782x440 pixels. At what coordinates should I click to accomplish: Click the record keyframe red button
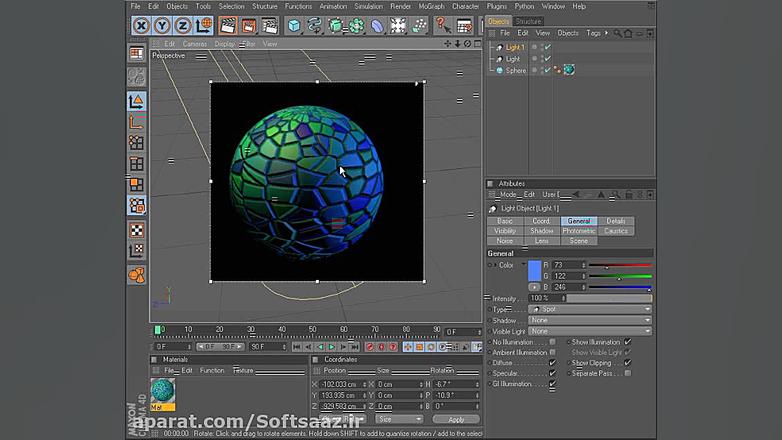click(368, 347)
